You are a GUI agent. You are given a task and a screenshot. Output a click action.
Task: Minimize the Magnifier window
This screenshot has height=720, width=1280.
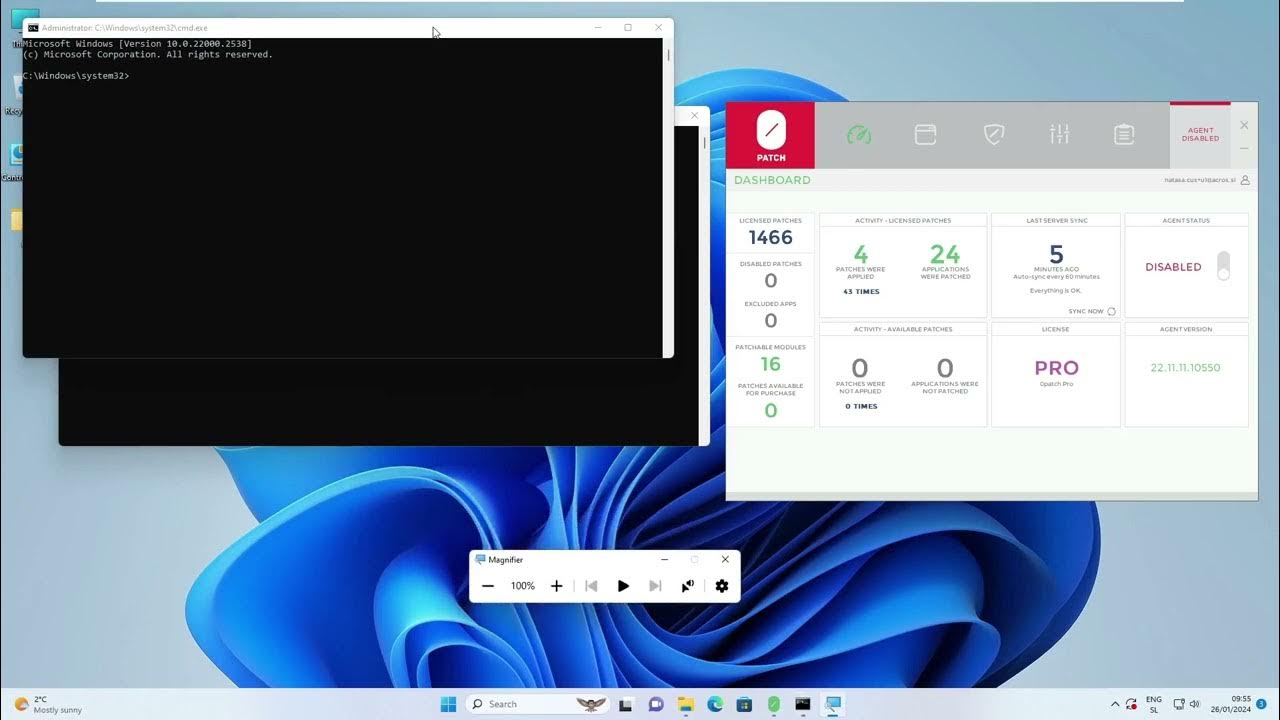[x=665, y=560]
